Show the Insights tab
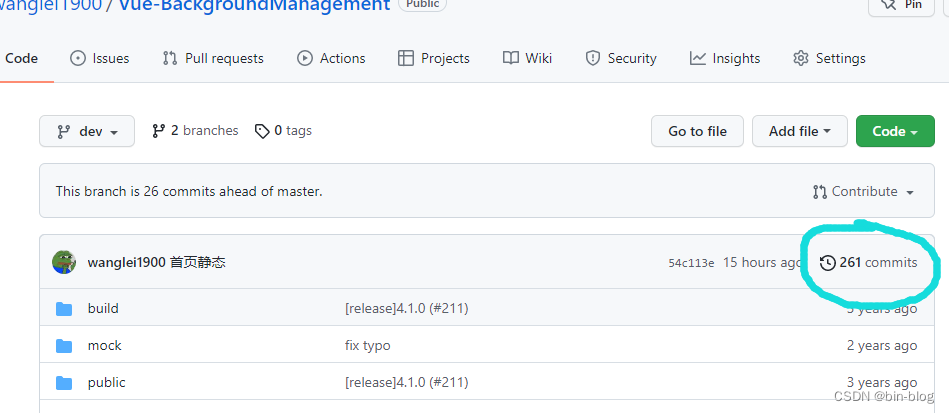The image size is (949, 413). (725, 59)
